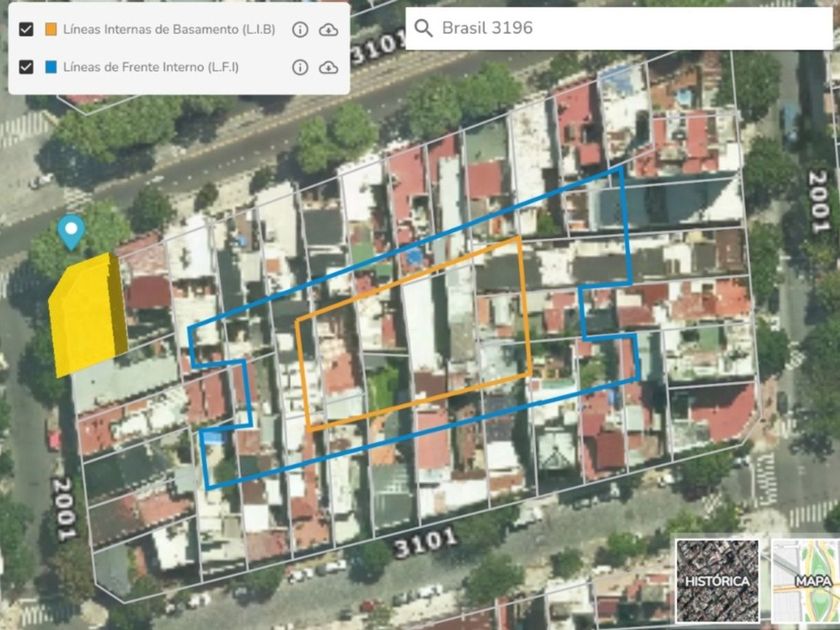Click the blue L.F.I legend color square
Image resolution: width=840 pixels, height=630 pixels.
click(x=50, y=67)
